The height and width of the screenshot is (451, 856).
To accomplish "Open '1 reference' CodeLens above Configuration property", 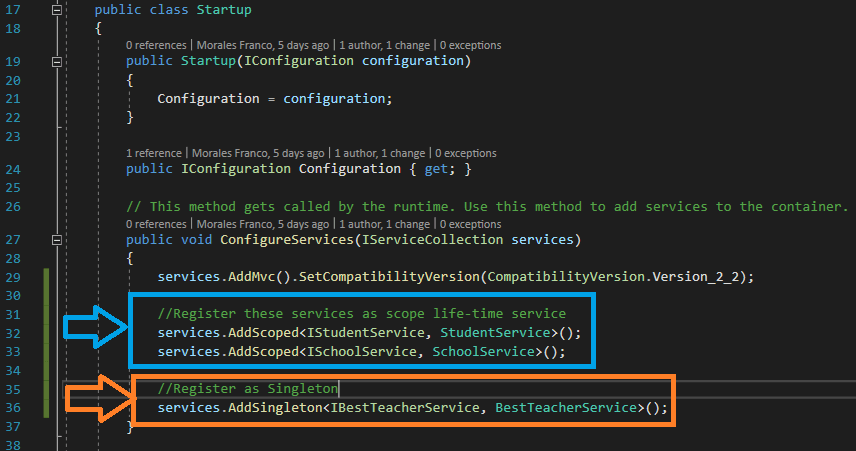I will pyautogui.click(x=154, y=153).
